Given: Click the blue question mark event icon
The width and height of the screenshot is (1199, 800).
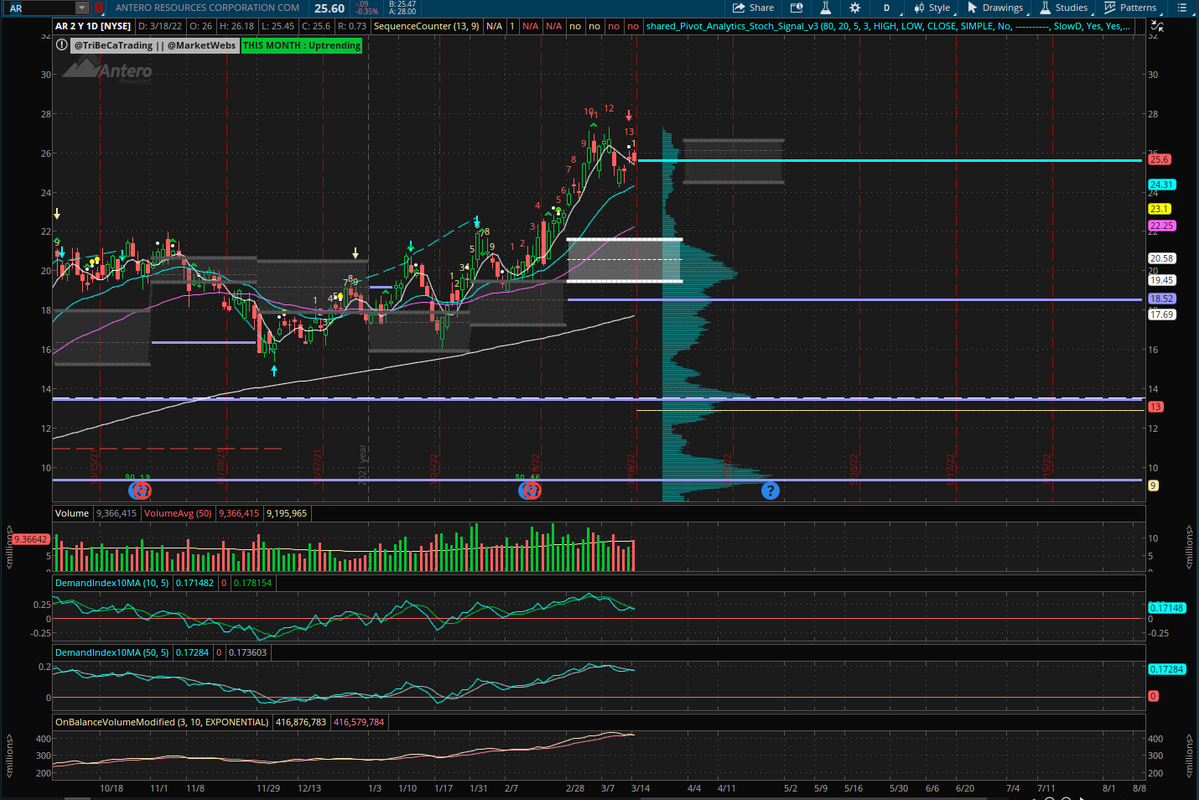Looking at the screenshot, I should (x=770, y=490).
